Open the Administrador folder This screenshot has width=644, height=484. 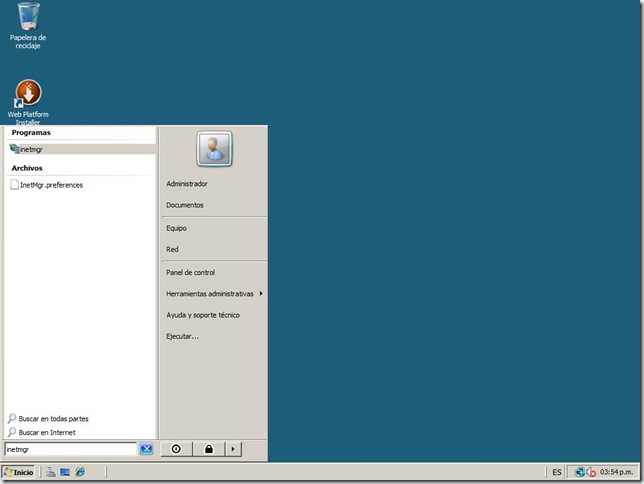[x=187, y=184]
